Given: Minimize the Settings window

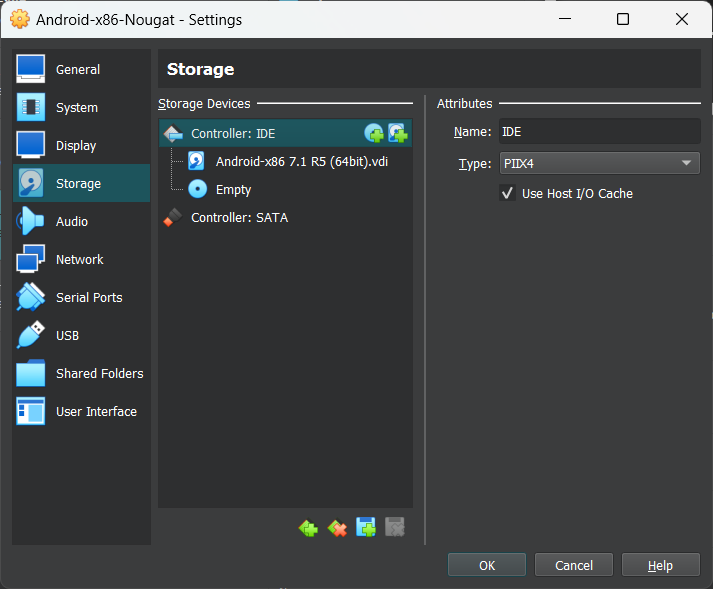Looking at the screenshot, I should [x=565, y=19].
